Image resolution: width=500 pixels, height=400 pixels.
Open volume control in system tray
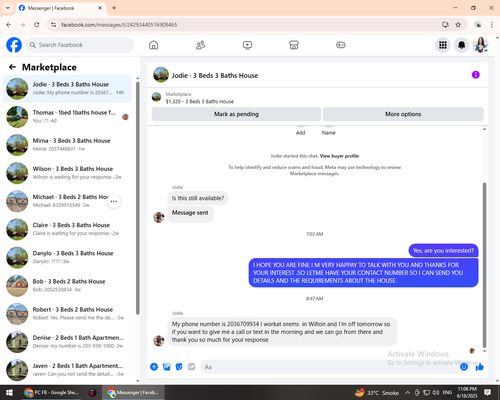[x=436, y=393]
